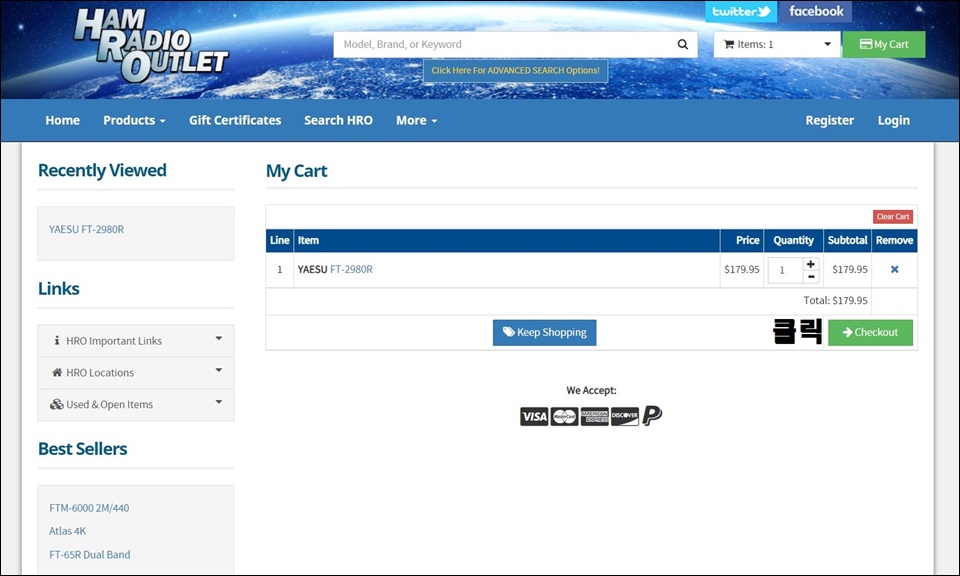Click the quantity input field
This screenshot has width=960, height=576.
(x=786, y=270)
